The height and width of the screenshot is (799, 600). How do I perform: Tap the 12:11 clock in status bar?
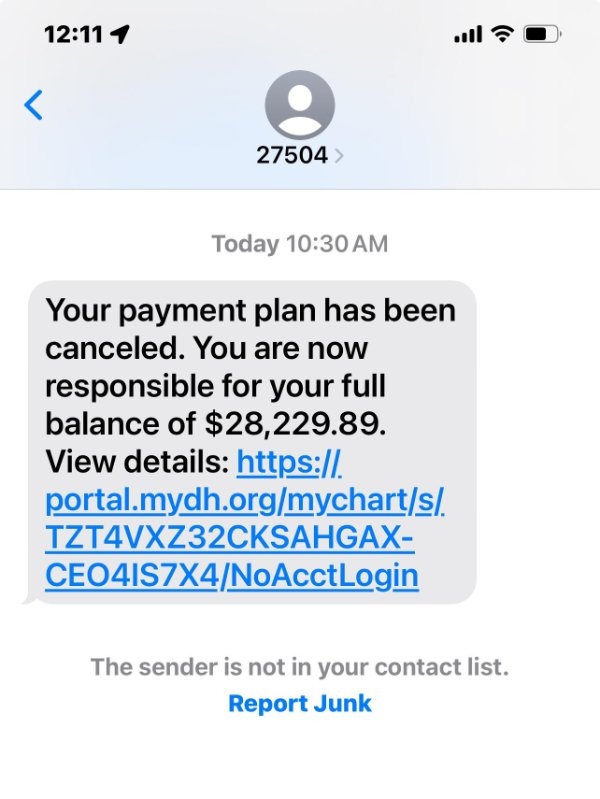click(73, 35)
